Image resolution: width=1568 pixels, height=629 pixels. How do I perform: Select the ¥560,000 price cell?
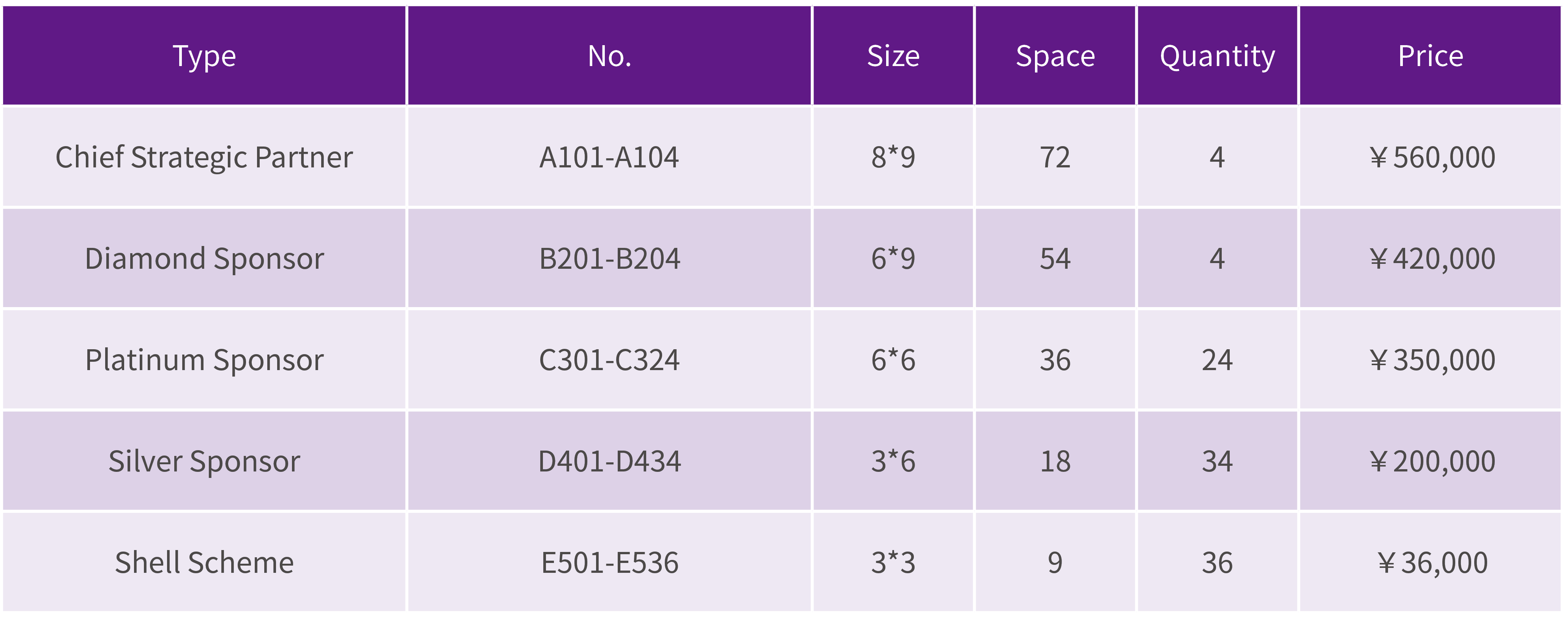coord(1432,157)
